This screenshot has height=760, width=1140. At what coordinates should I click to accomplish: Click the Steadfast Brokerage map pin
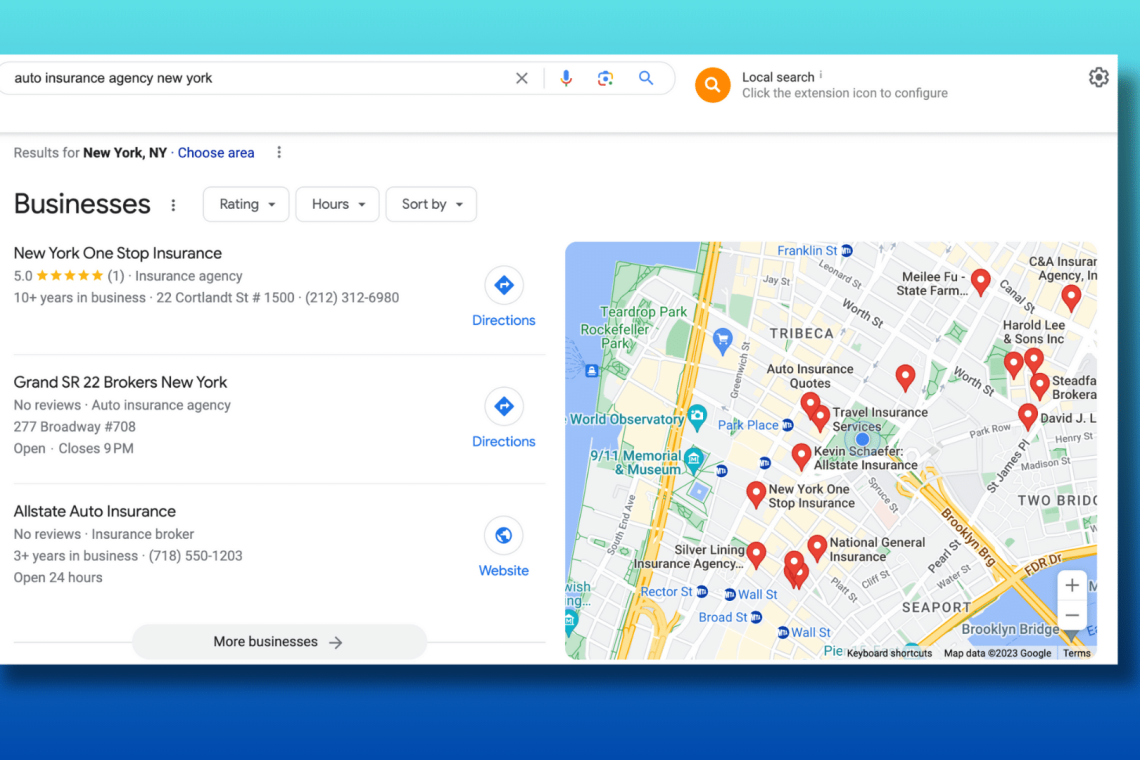pos(1040,386)
